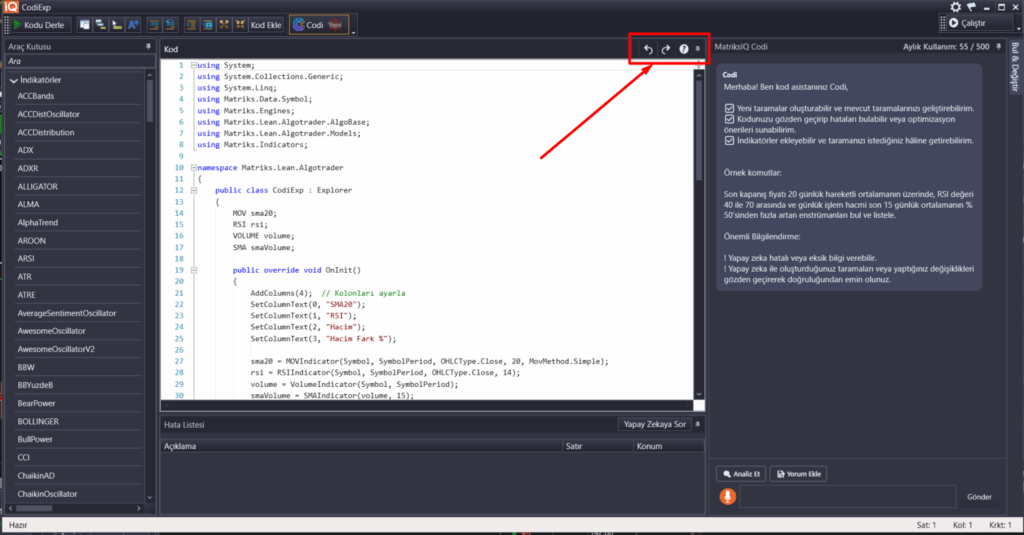Toggle first checkbox about Yeni taramalar
This screenshot has width=1024, height=535.
[x=728, y=108]
